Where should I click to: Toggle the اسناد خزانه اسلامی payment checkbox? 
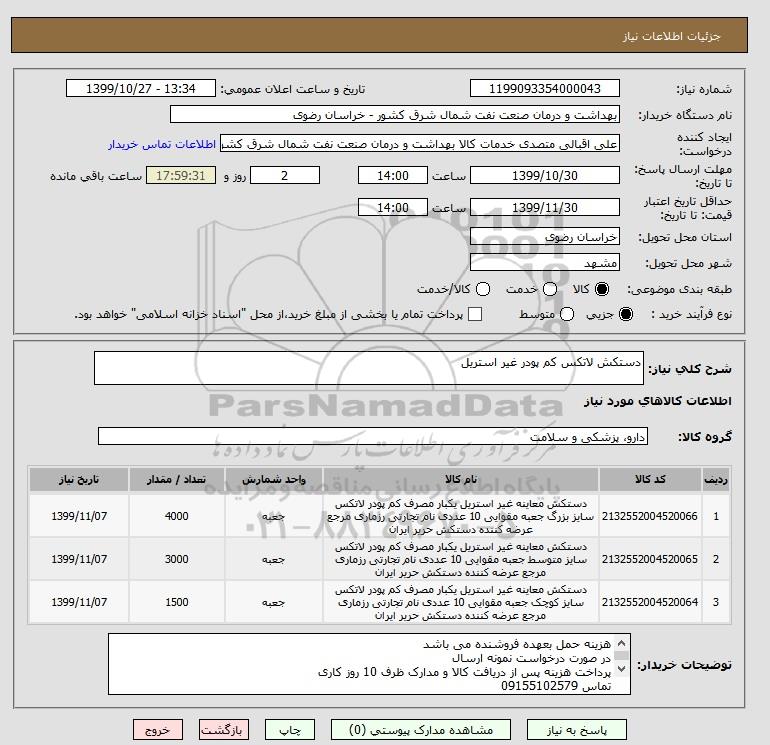[x=475, y=314]
